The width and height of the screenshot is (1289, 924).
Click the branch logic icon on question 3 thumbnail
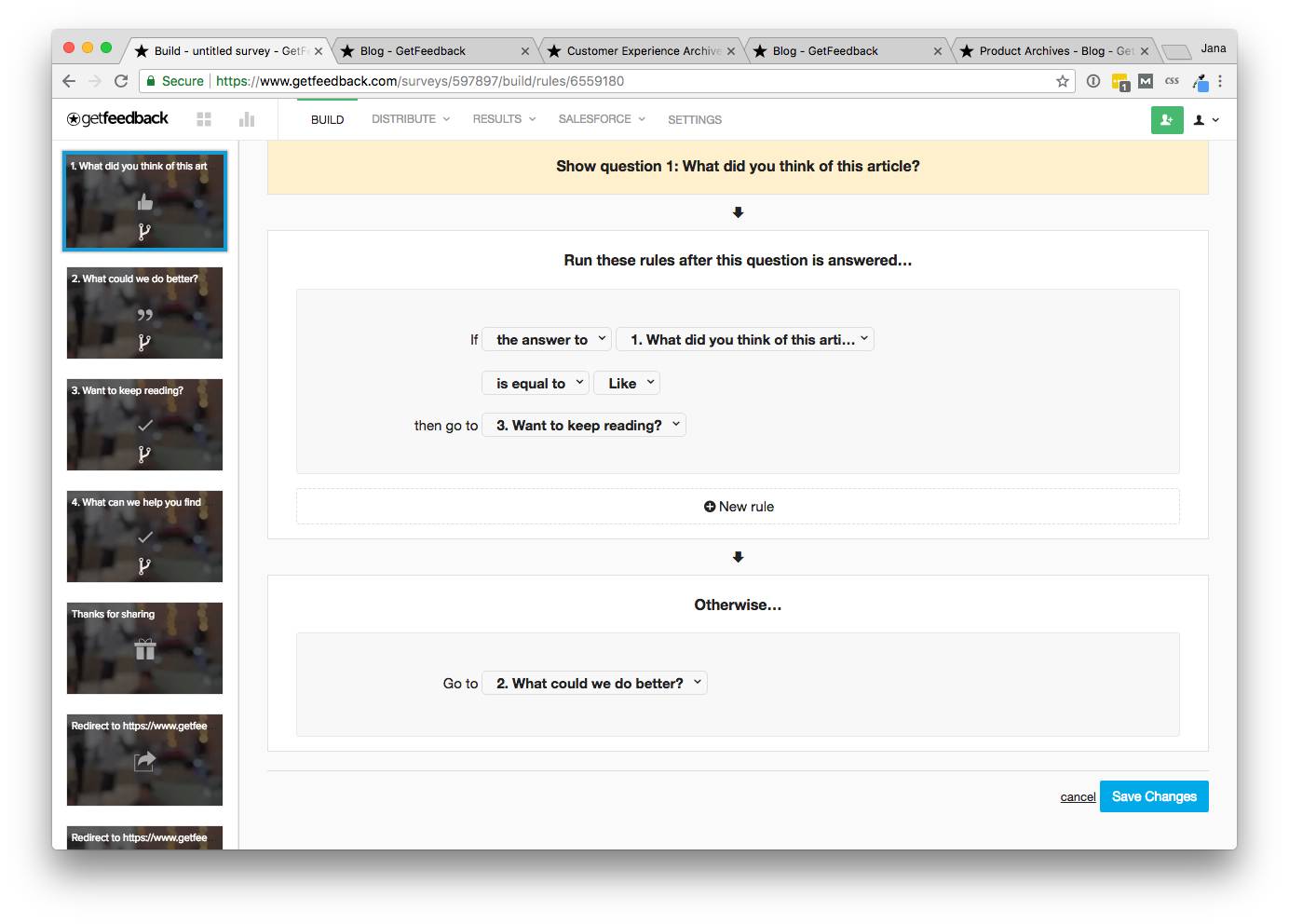point(144,455)
